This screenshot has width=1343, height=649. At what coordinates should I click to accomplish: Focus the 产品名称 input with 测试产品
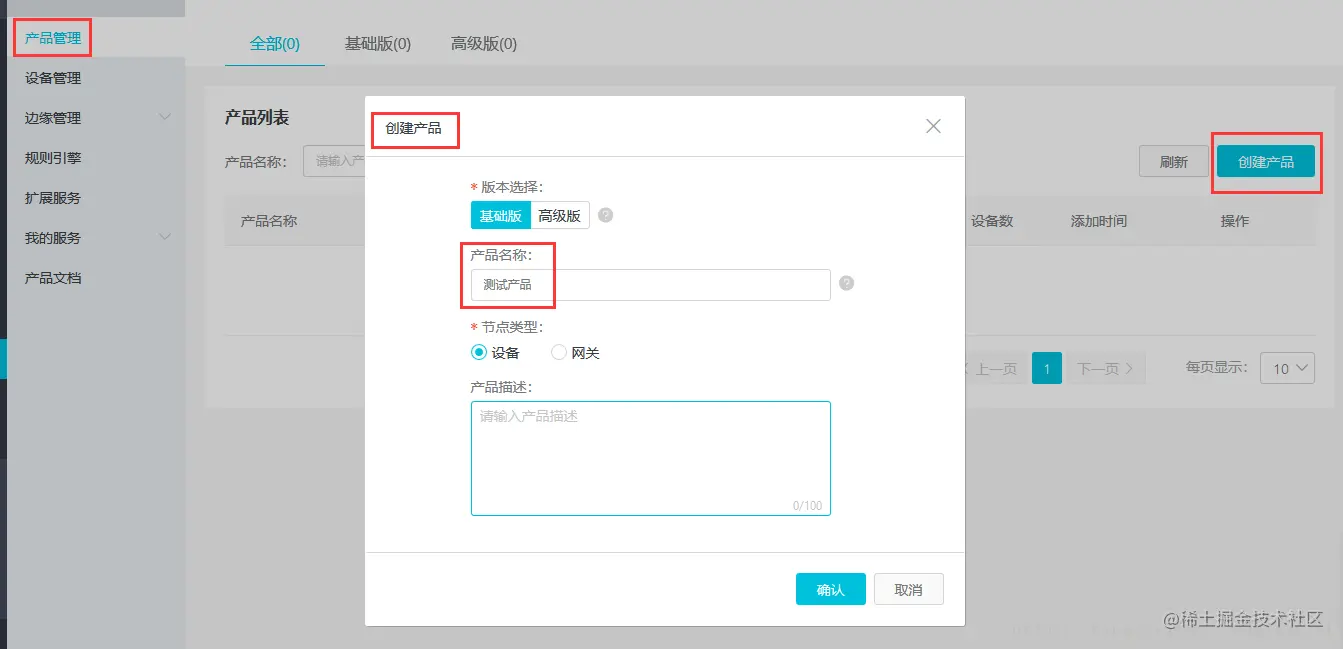point(651,284)
